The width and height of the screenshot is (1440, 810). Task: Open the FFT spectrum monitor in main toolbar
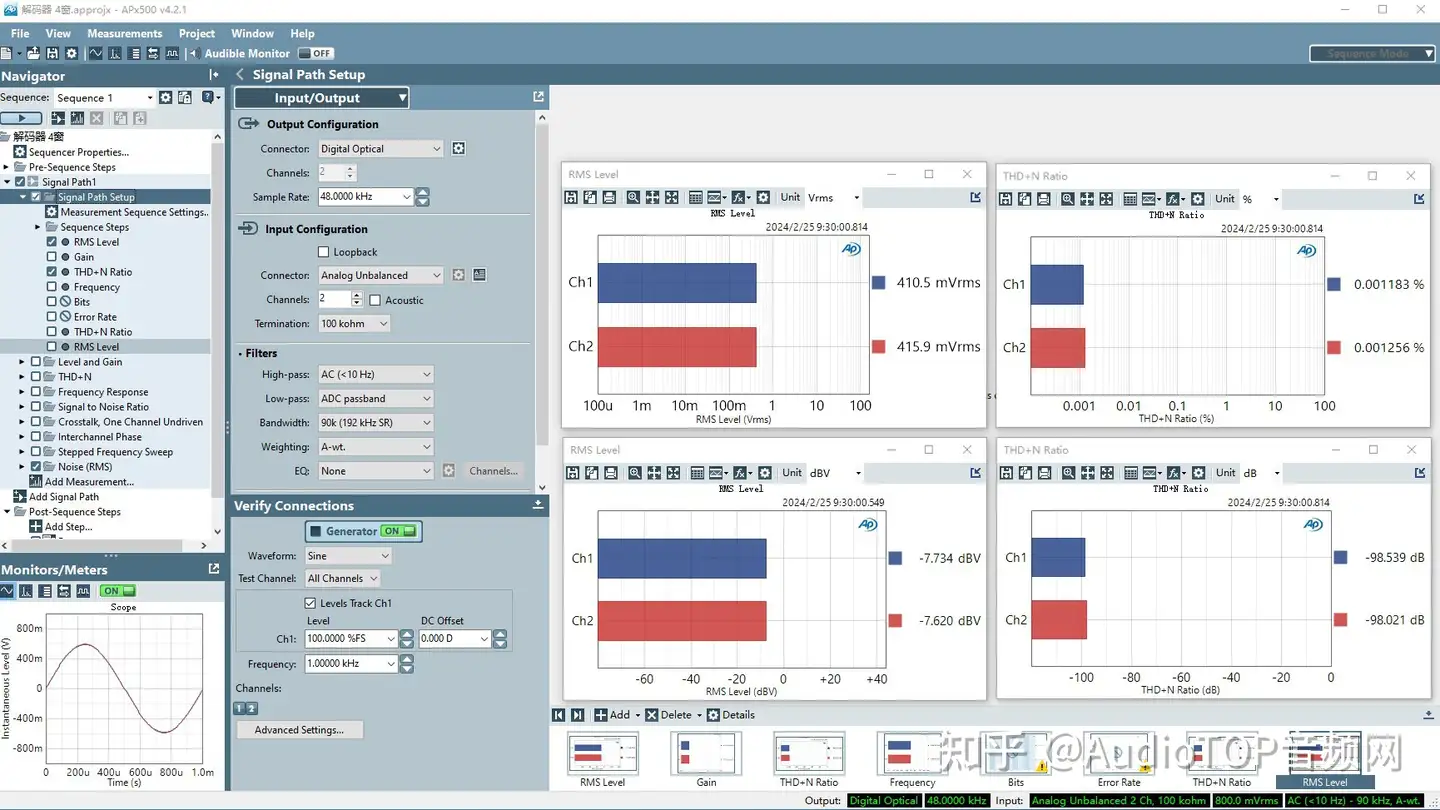pos(115,53)
